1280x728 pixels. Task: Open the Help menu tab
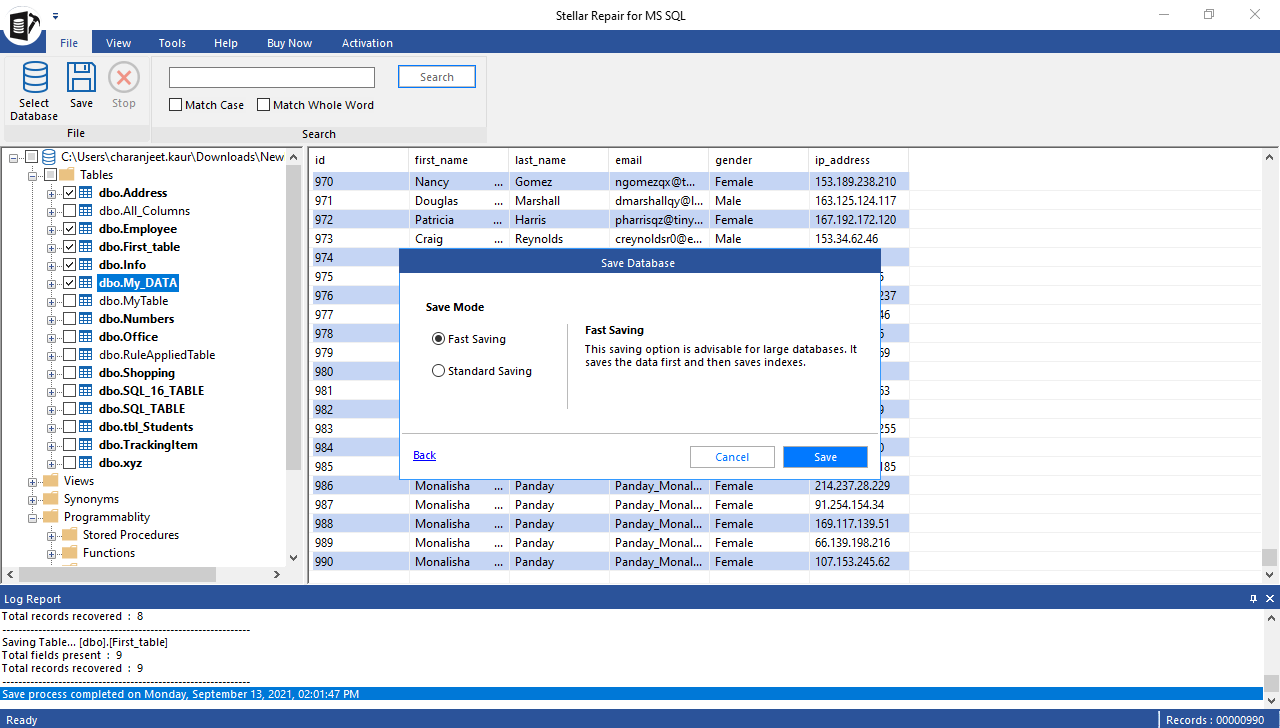pos(226,43)
